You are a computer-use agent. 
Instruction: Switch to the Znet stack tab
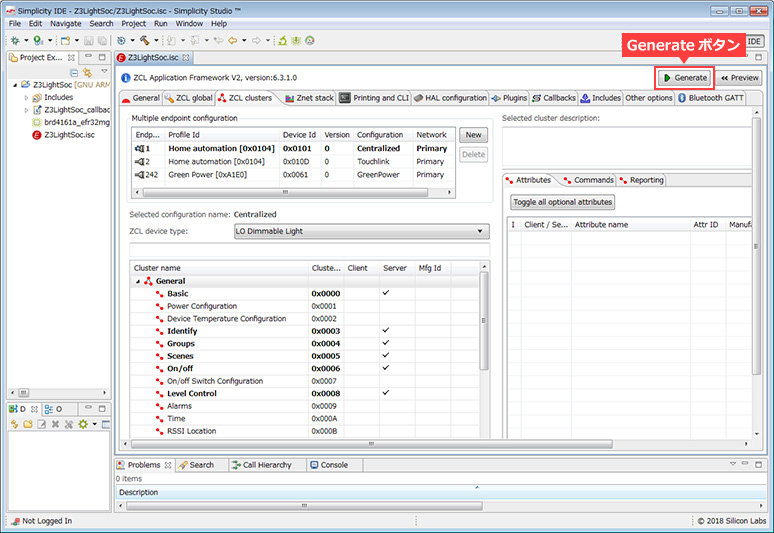pyautogui.click(x=310, y=98)
